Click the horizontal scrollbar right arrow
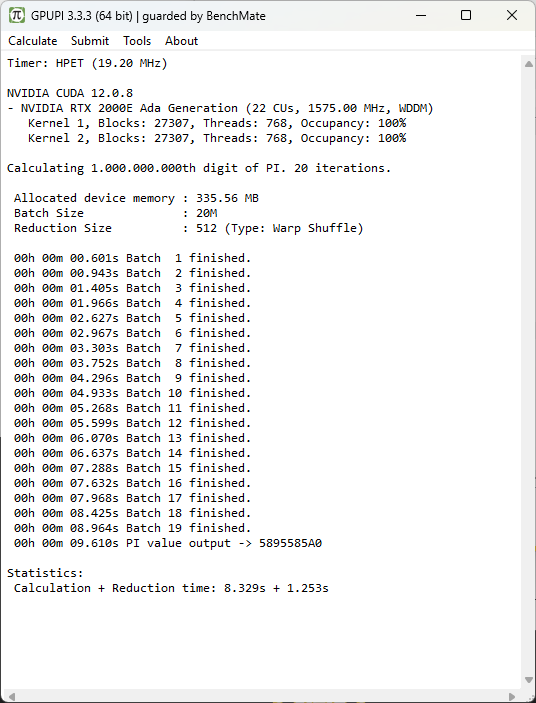The image size is (536, 703). tap(512, 697)
